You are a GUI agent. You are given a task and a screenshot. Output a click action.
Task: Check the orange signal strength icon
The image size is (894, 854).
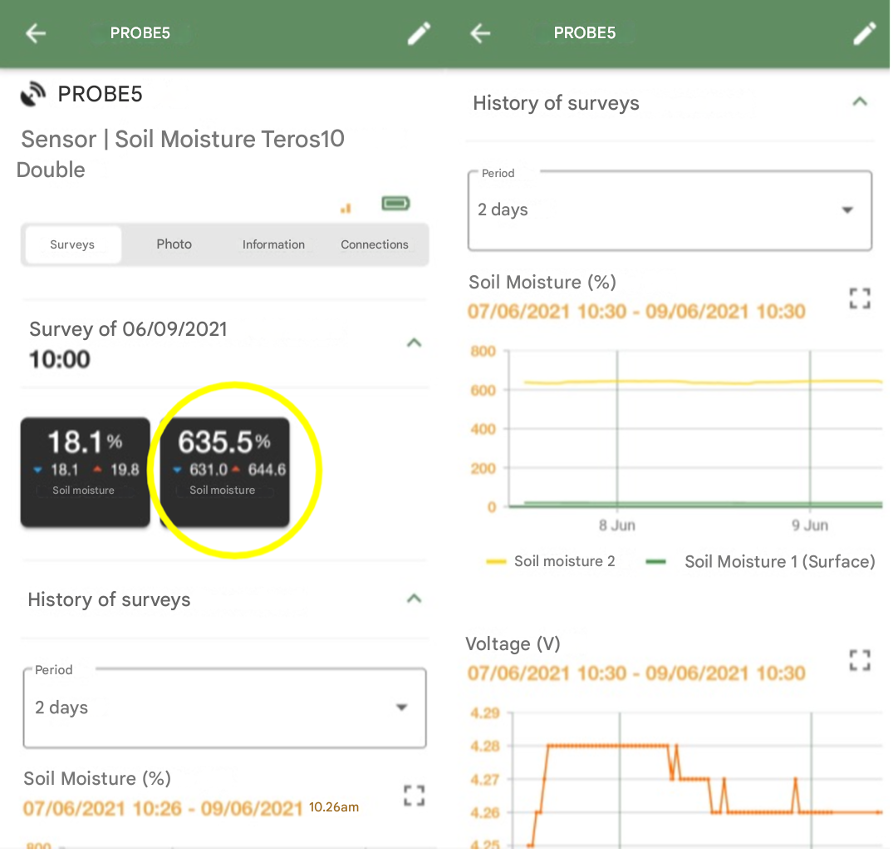pyautogui.click(x=346, y=208)
